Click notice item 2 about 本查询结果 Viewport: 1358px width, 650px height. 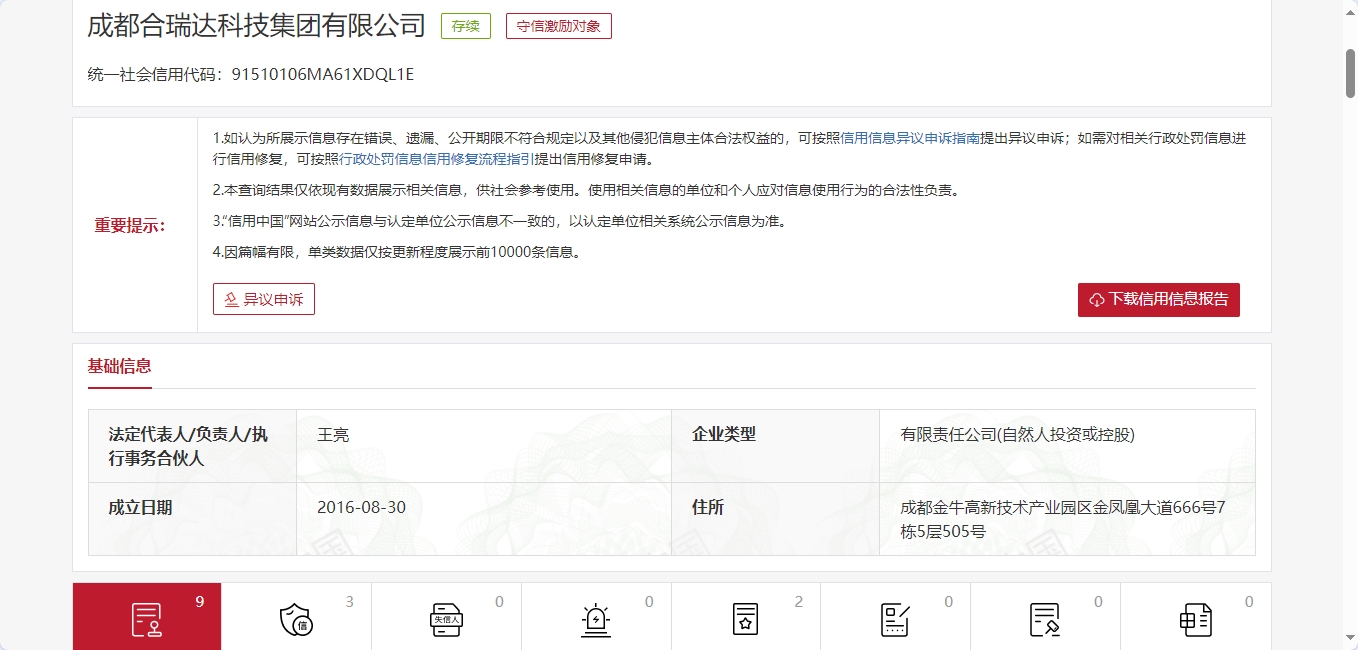(586, 190)
